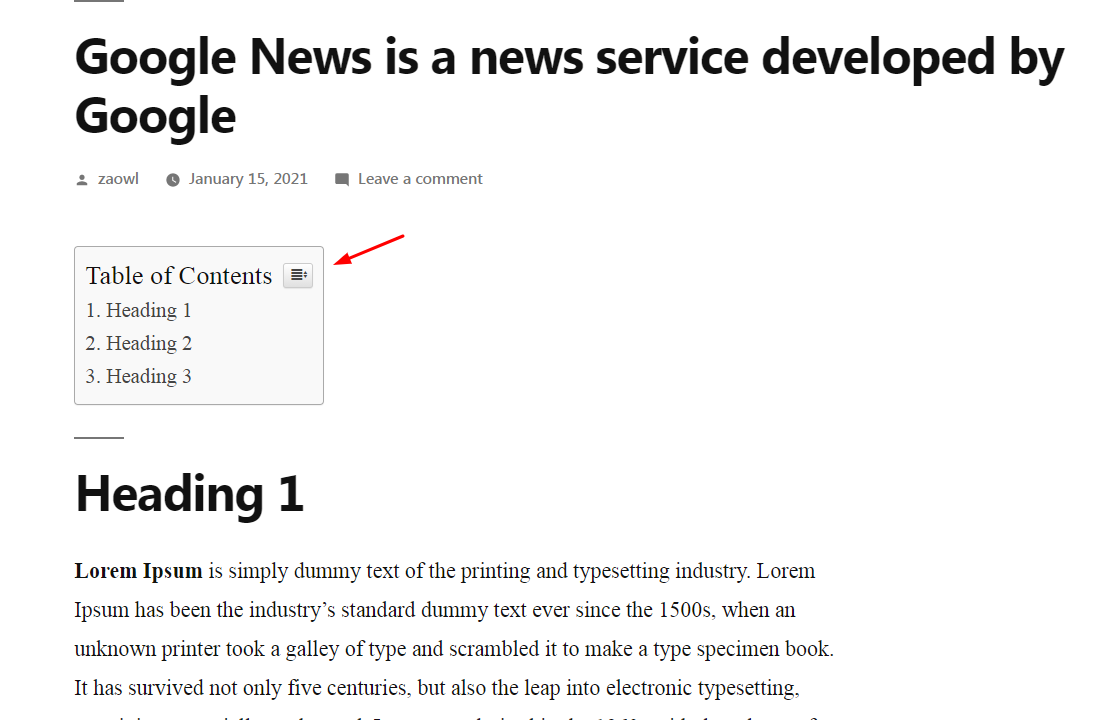This screenshot has height=720, width=1117.
Task: Click the large Heading 1 section heading
Action: (189, 494)
